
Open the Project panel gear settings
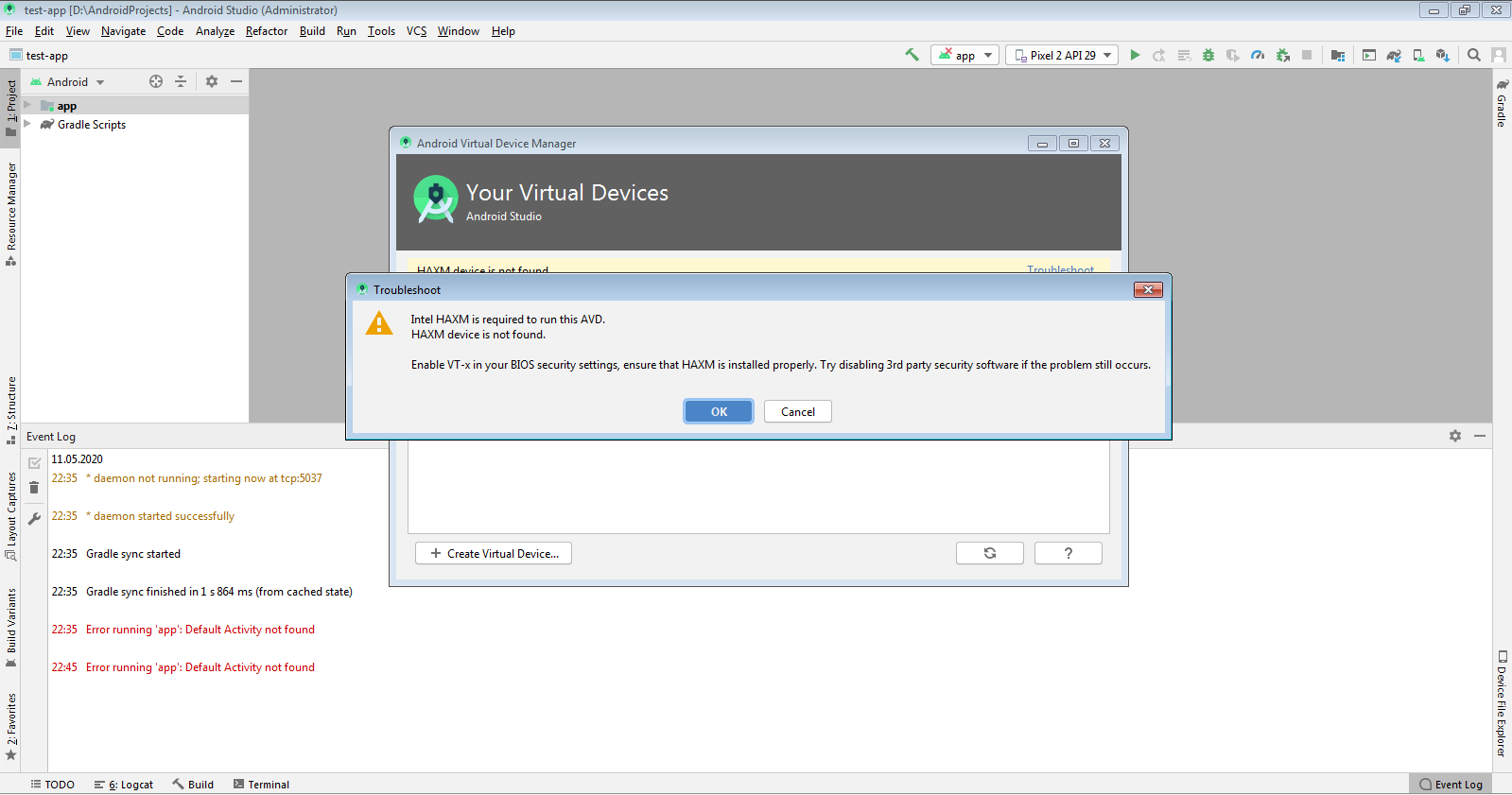tap(212, 81)
